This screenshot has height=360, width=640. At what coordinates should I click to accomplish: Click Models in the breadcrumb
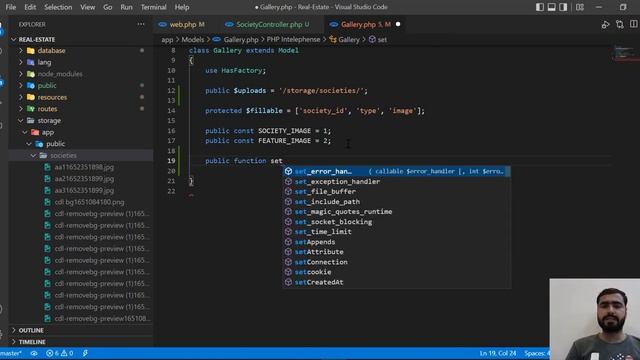coord(193,40)
